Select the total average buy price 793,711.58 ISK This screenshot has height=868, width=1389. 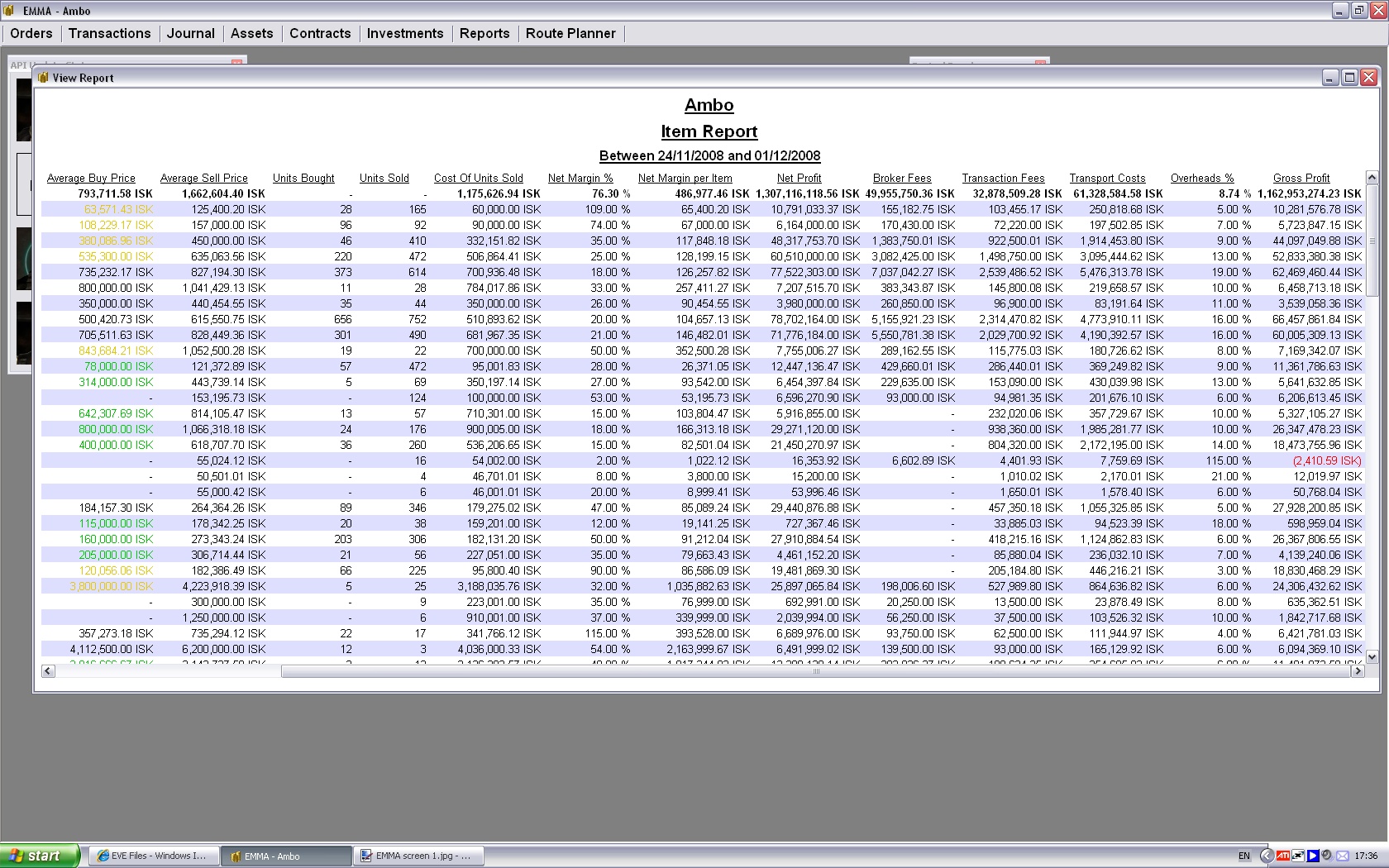pos(116,193)
